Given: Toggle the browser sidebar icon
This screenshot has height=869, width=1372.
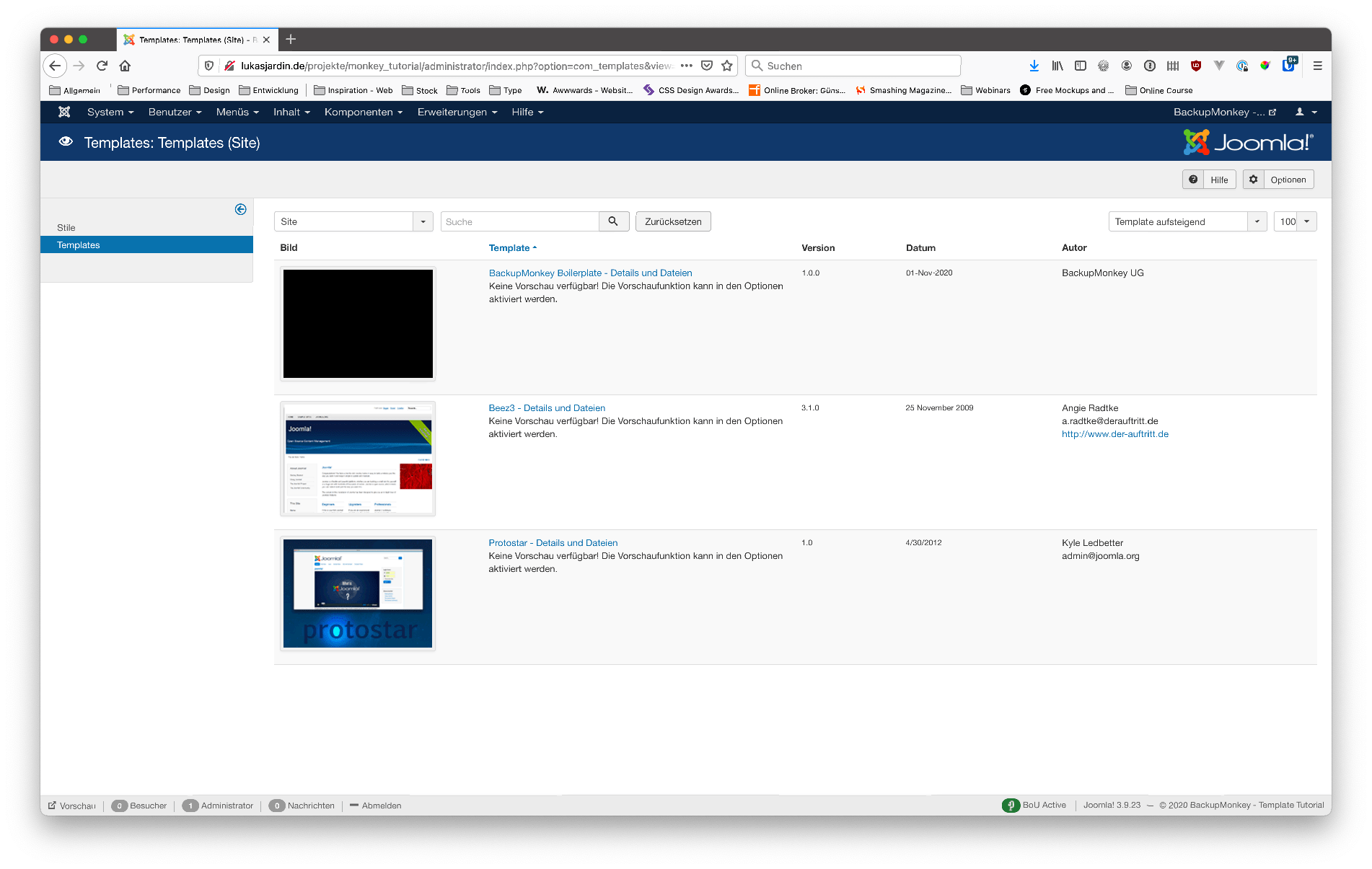Looking at the screenshot, I should [x=1081, y=66].
